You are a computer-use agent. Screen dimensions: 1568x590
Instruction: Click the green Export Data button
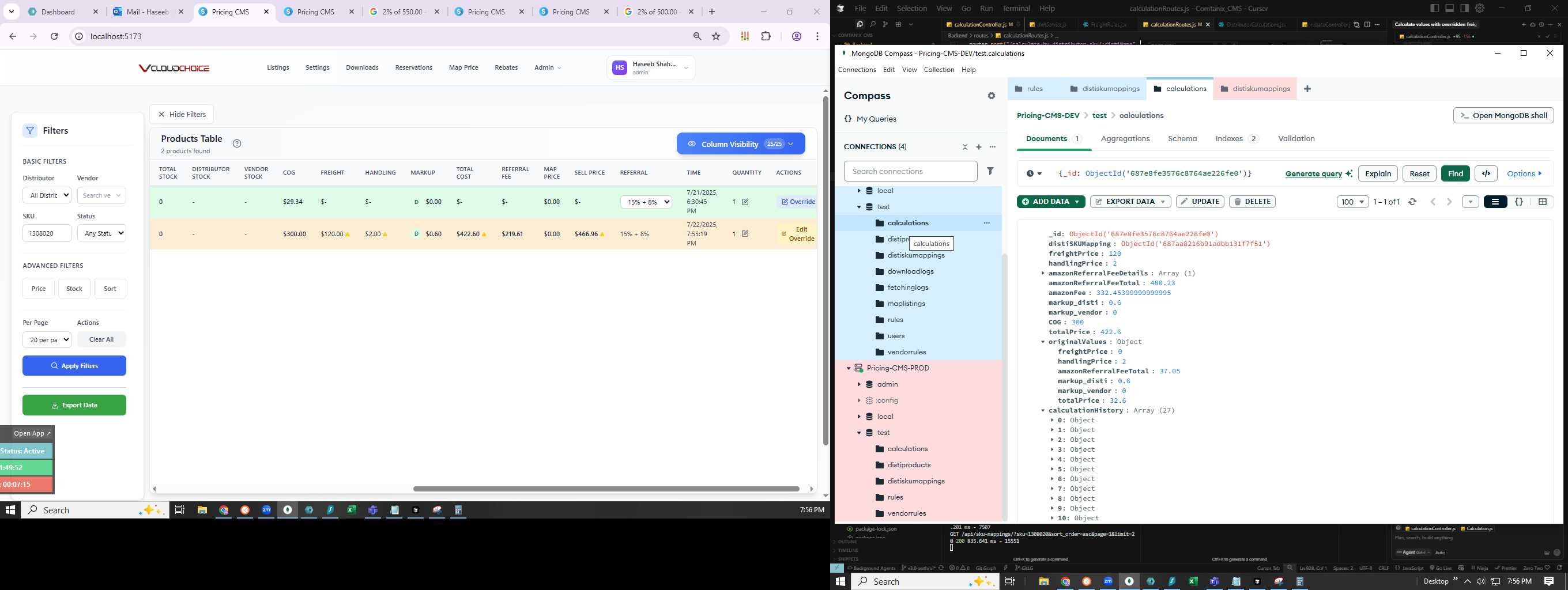[74, 405]
